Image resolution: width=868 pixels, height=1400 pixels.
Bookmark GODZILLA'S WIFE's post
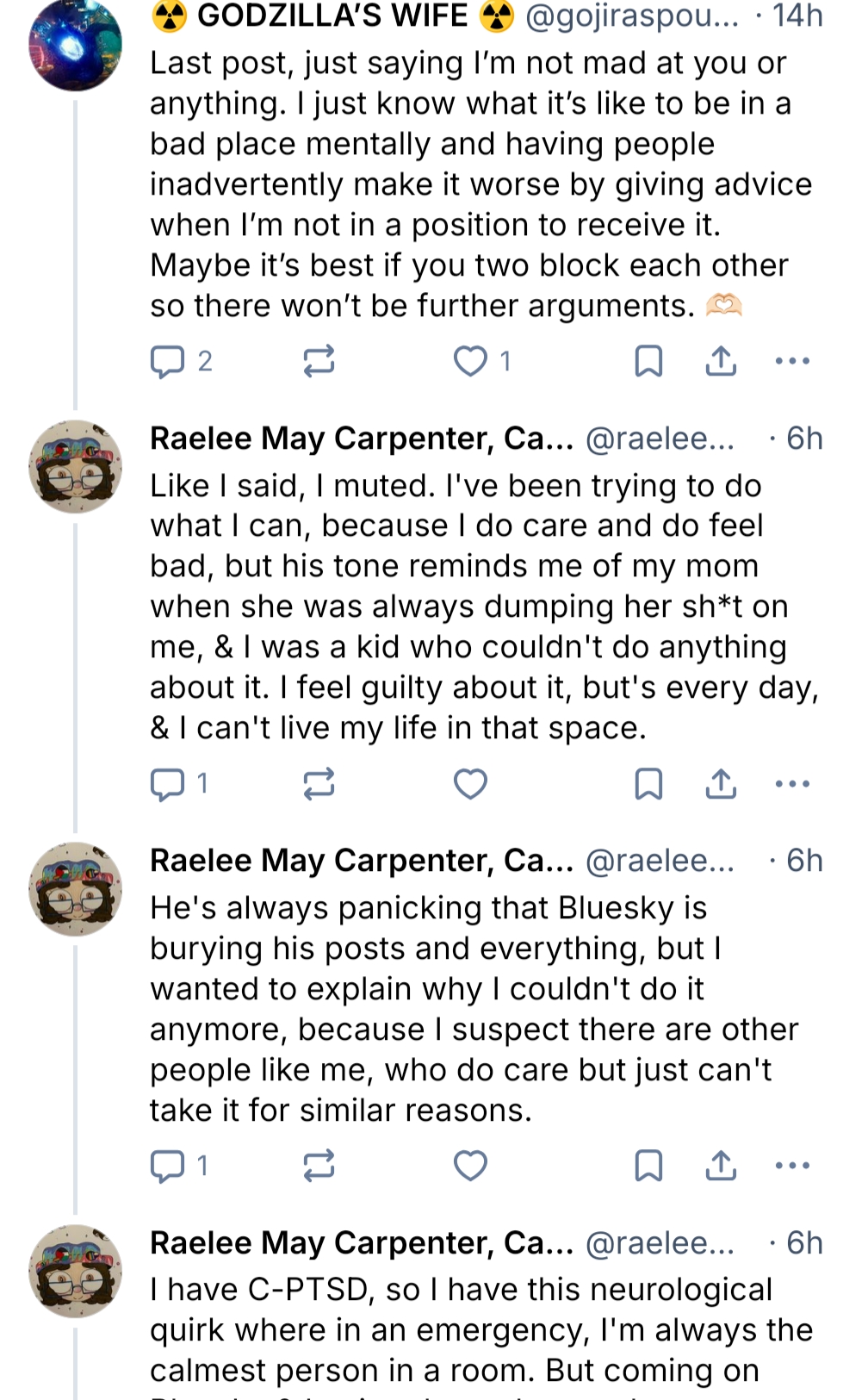pyautogui.click(x=648, y=361)
